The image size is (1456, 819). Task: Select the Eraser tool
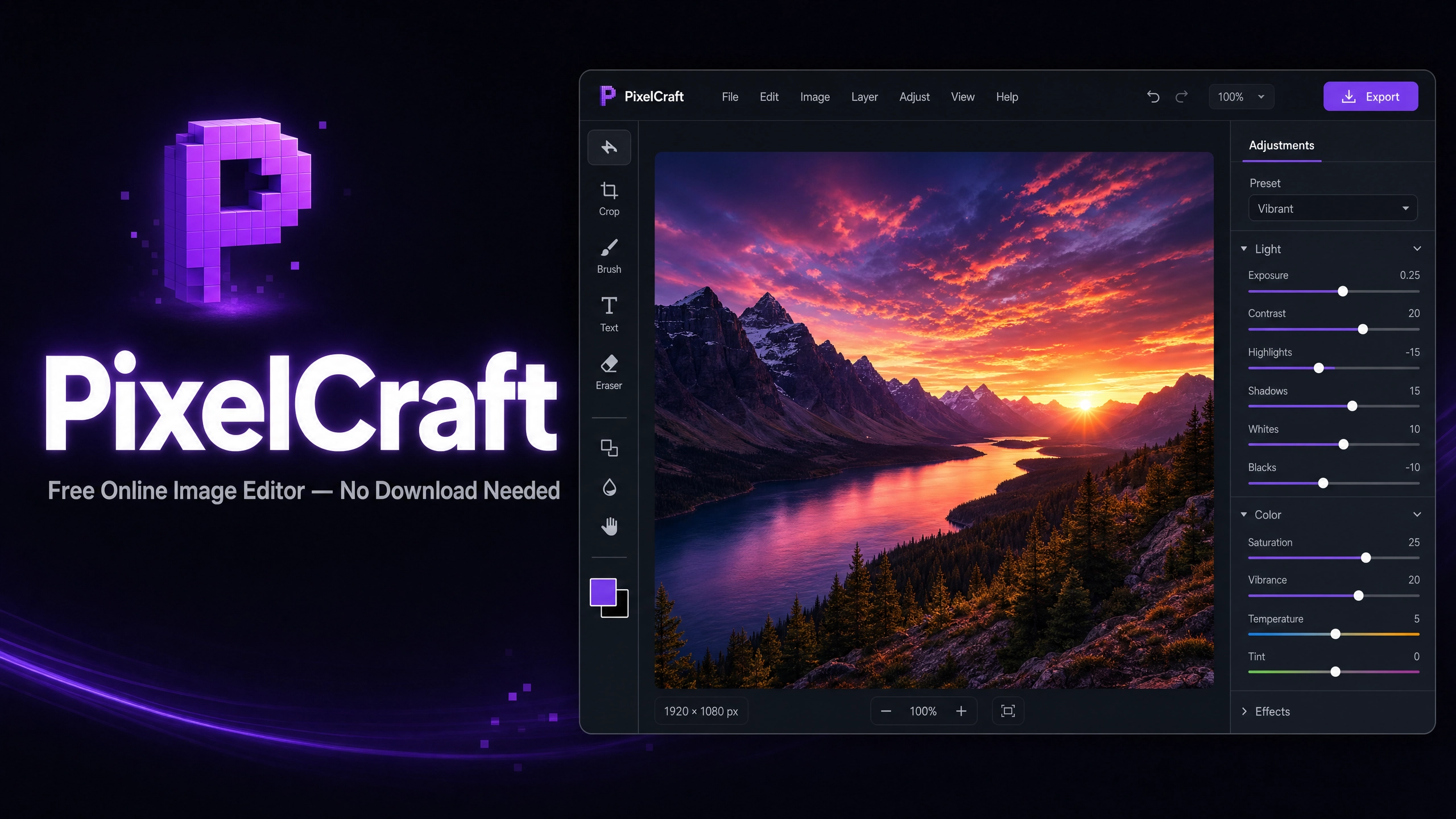[609, 373]
